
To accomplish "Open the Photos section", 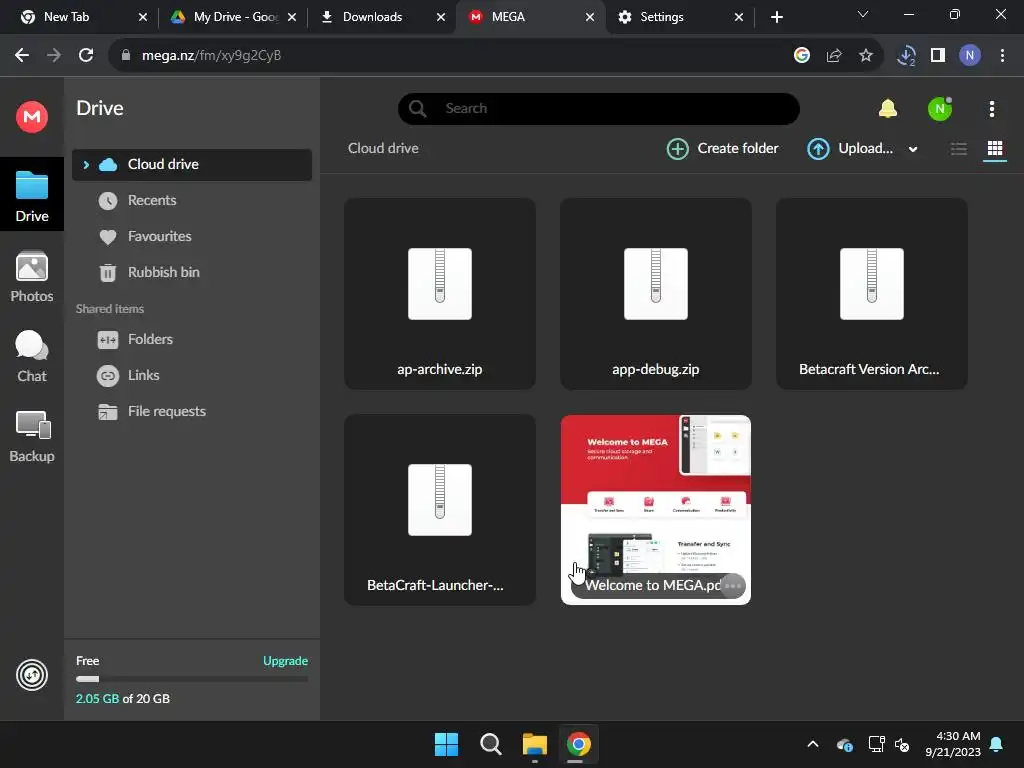I will pos(31,276).
